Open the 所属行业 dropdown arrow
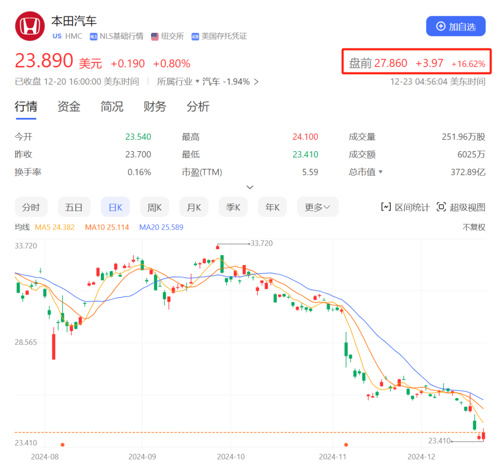 [197, 82]
